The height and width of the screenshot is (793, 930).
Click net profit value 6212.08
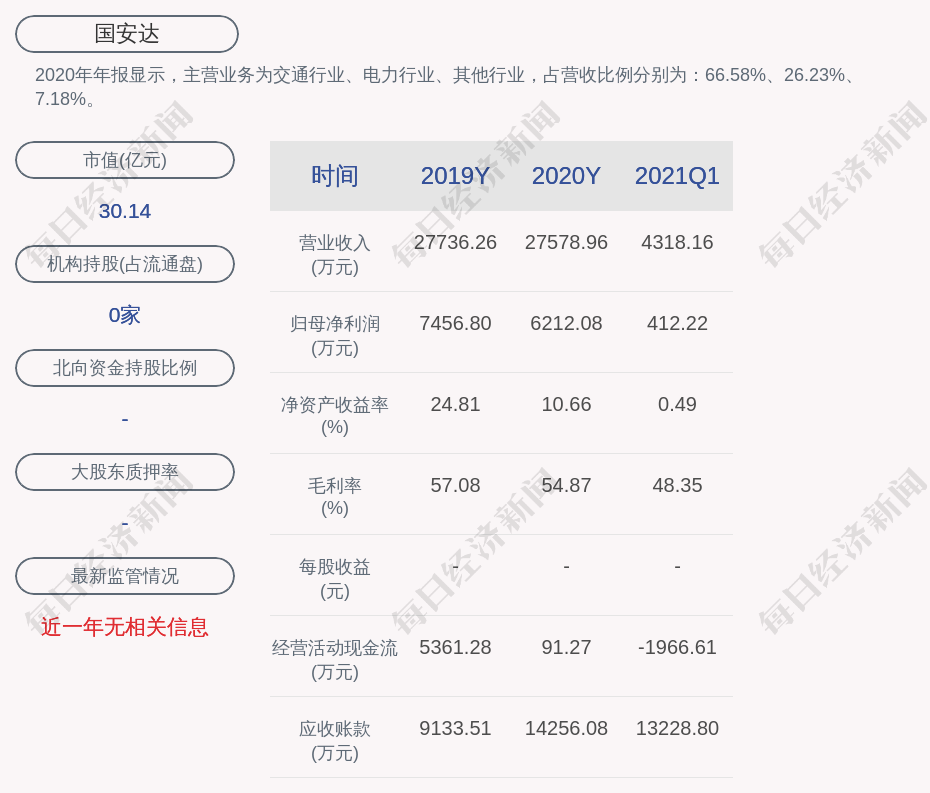(x=566, y=323)
